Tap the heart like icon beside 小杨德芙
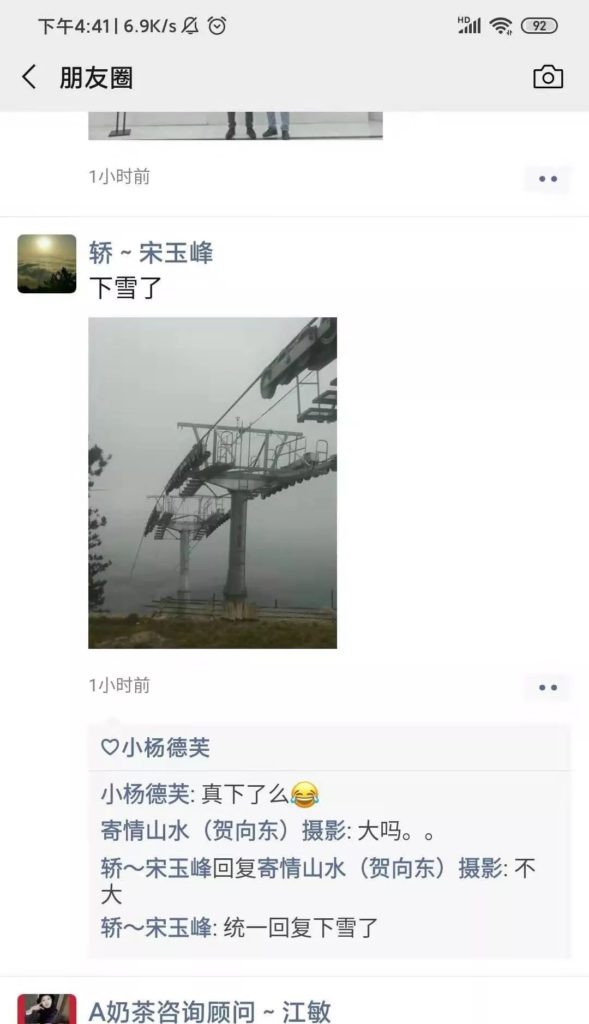Image resolution: width=589 pixels, height=1024 pixels. [x=109, y=747]
